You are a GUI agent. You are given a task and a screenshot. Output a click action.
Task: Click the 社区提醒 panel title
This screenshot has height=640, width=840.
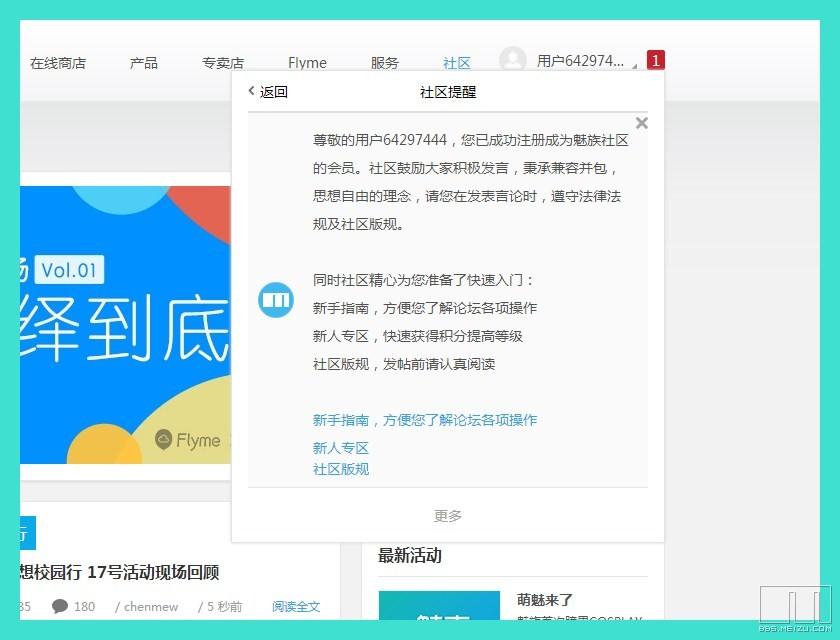coord(448,92)
